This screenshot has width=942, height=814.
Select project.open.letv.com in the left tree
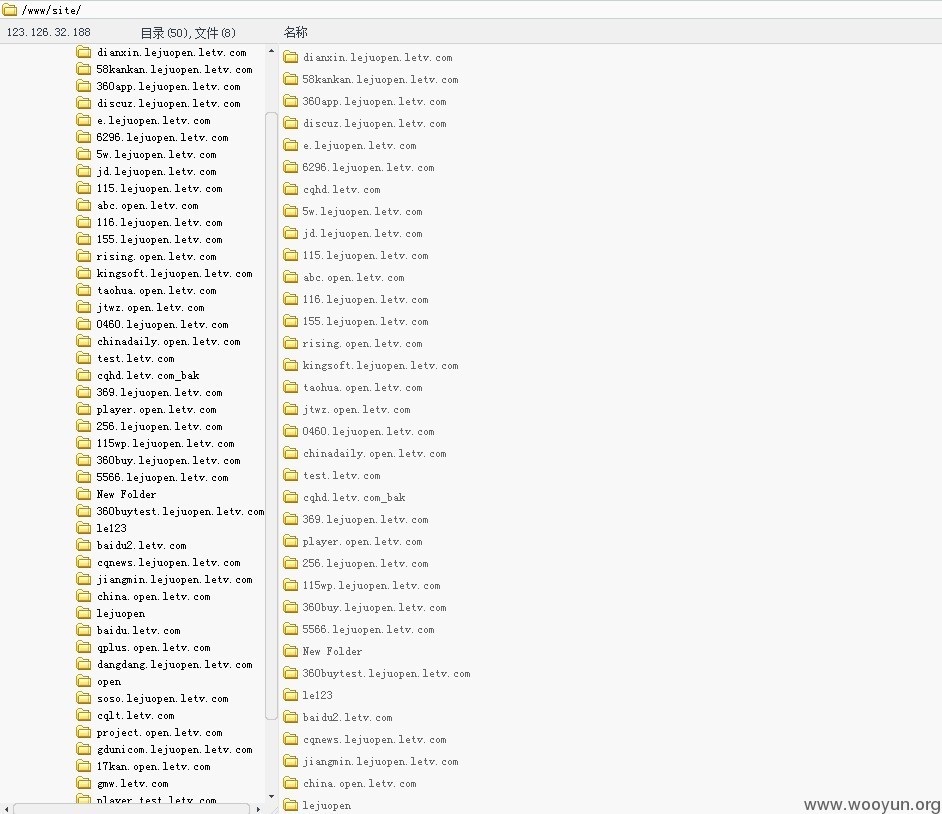point(159,732)
